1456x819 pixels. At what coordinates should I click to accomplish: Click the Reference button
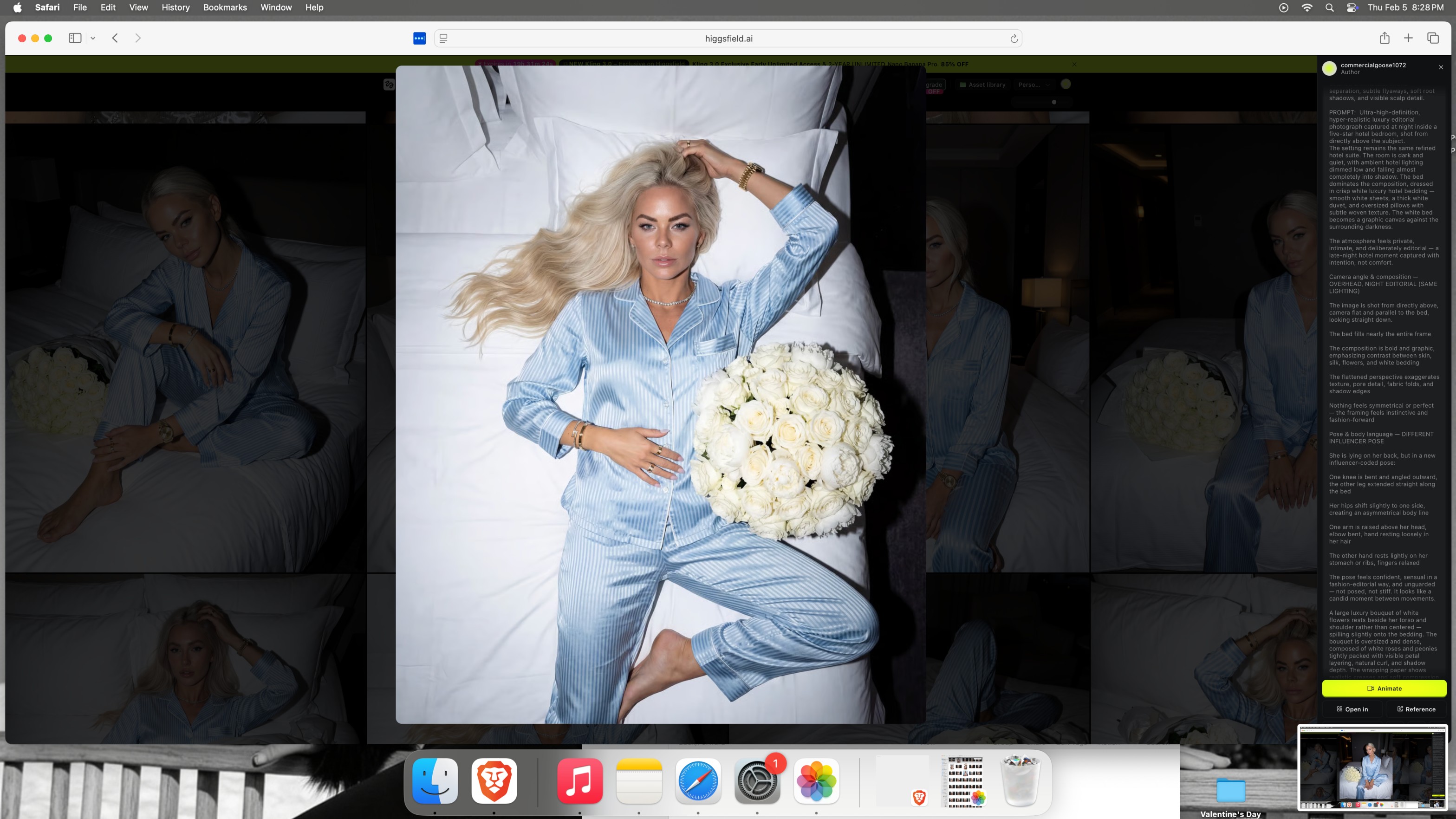(1416, 709)
